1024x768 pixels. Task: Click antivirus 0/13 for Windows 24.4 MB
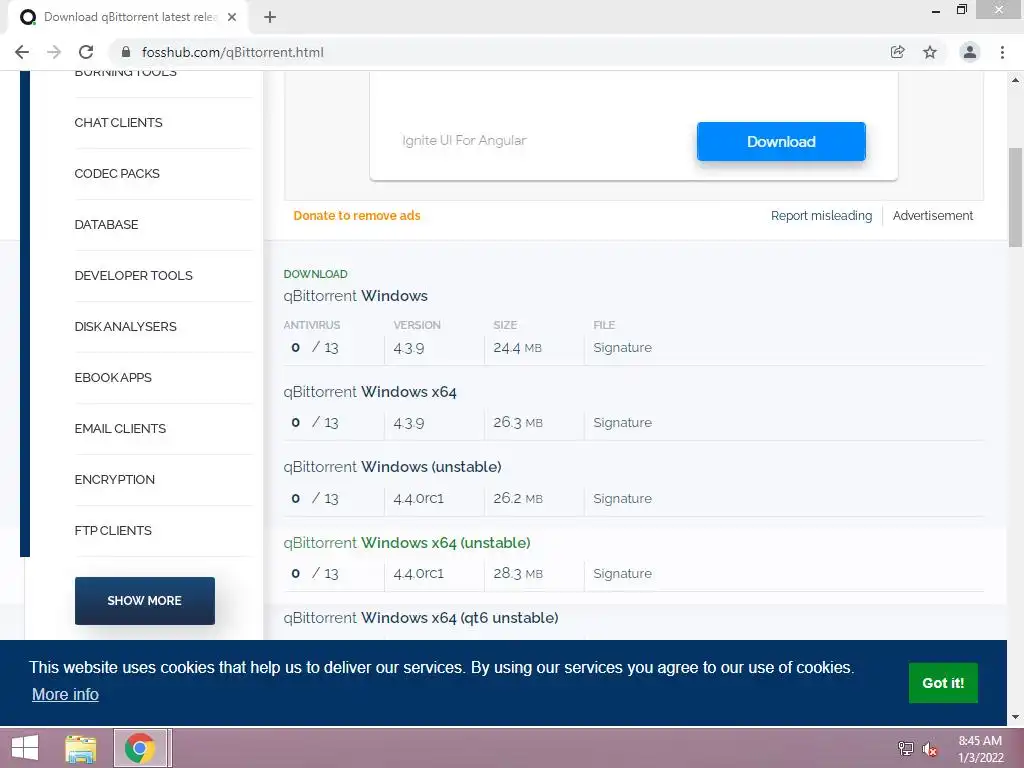click(x=315, y=347)
